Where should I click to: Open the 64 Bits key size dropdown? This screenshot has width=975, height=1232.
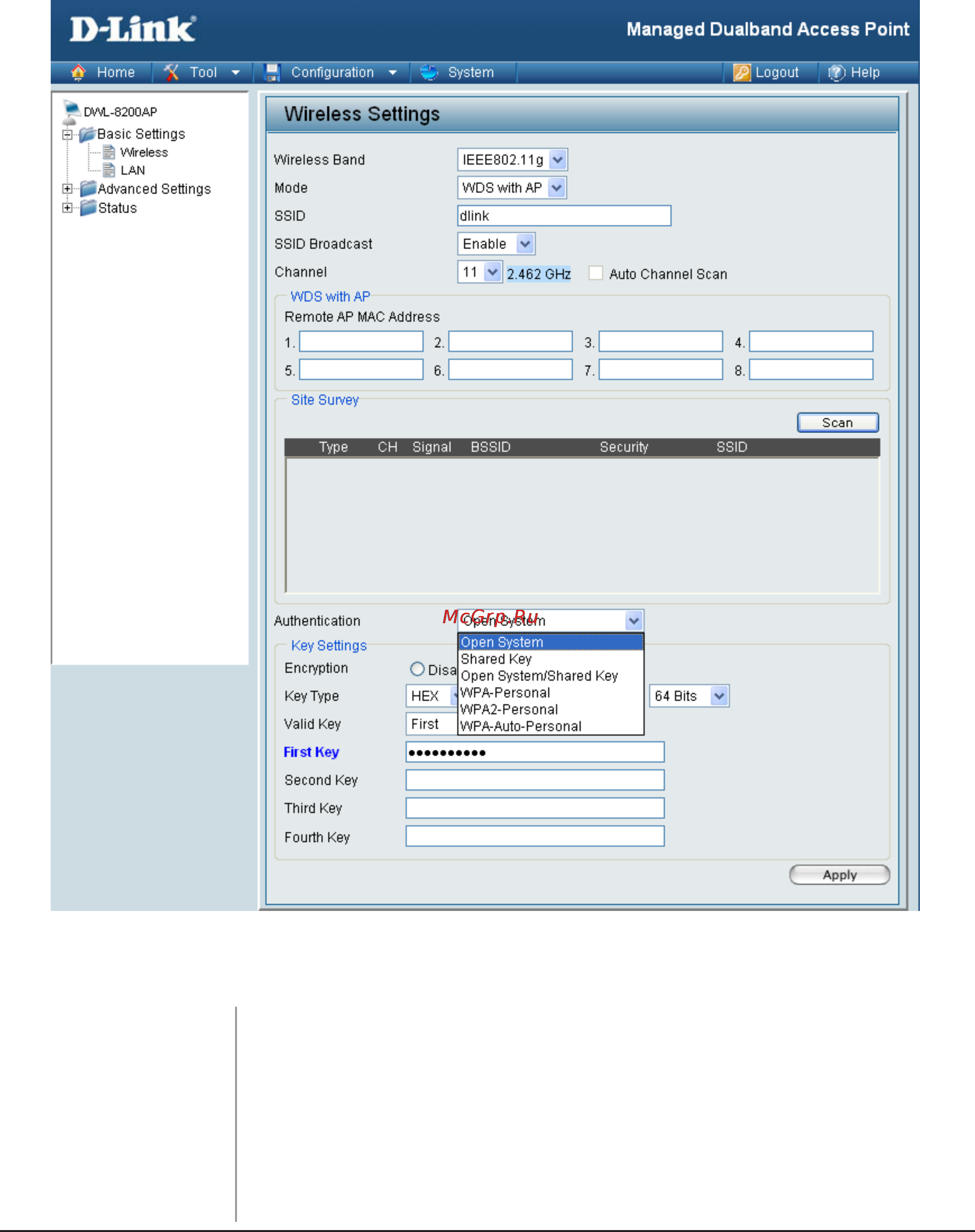(x=689, y=696)
